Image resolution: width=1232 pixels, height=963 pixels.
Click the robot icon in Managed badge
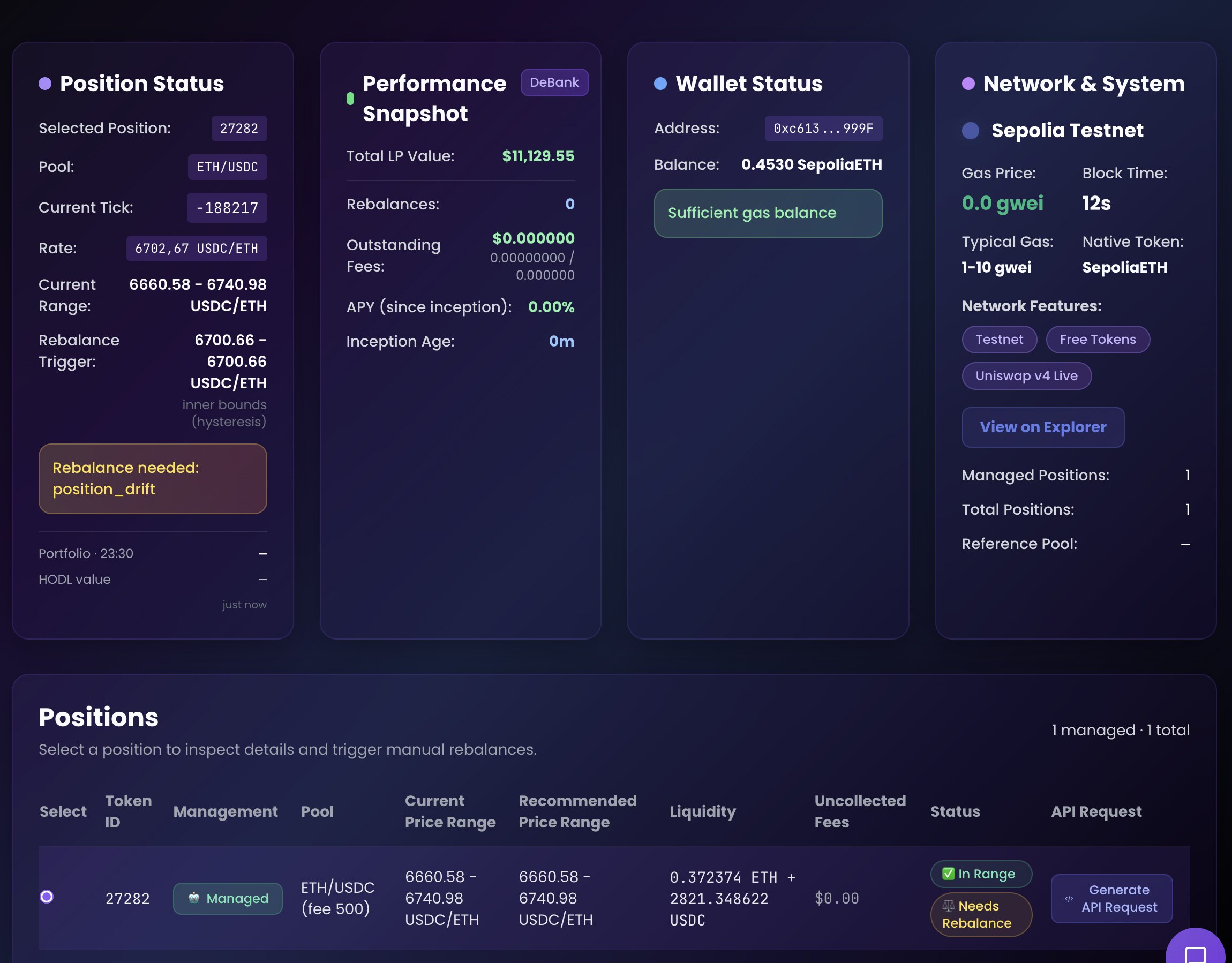click(x=193, y=898)
